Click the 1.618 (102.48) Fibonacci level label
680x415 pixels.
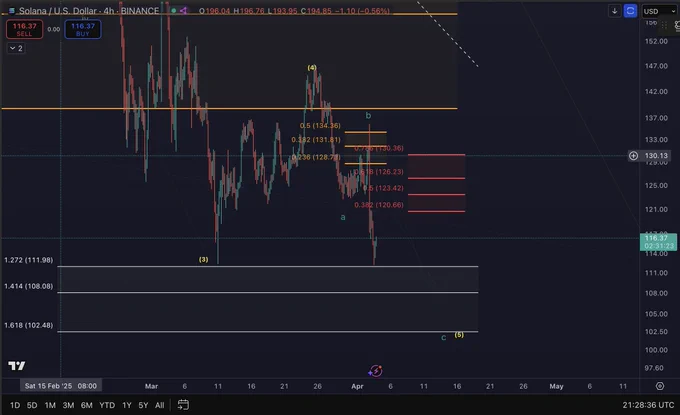29,325
